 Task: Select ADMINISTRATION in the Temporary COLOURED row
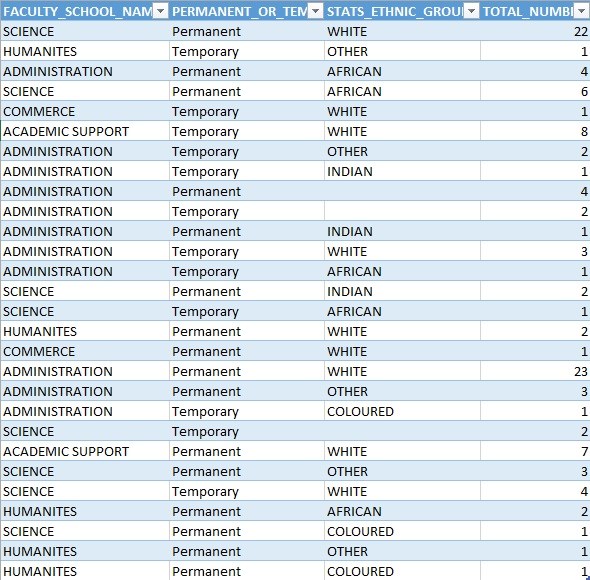(x=58, y=412)
